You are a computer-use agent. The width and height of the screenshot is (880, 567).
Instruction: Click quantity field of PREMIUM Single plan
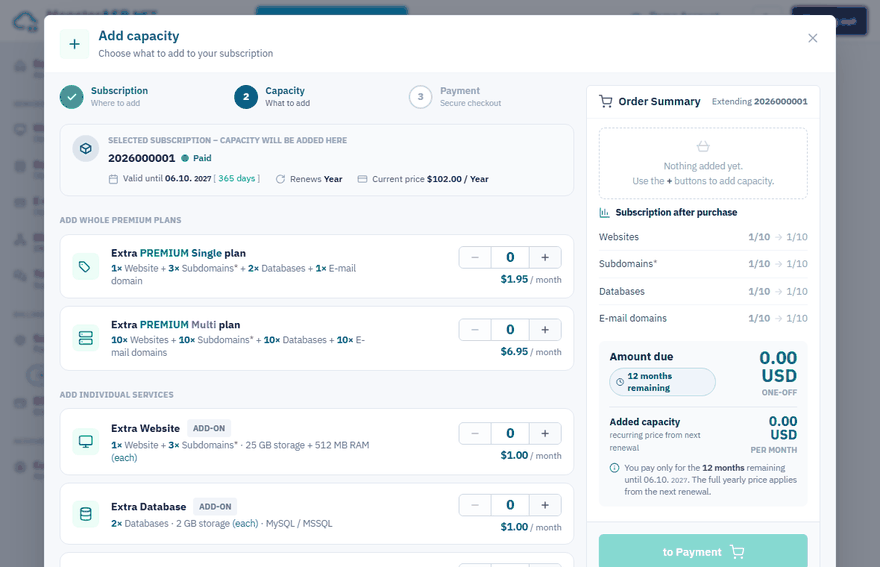(510, 258)
